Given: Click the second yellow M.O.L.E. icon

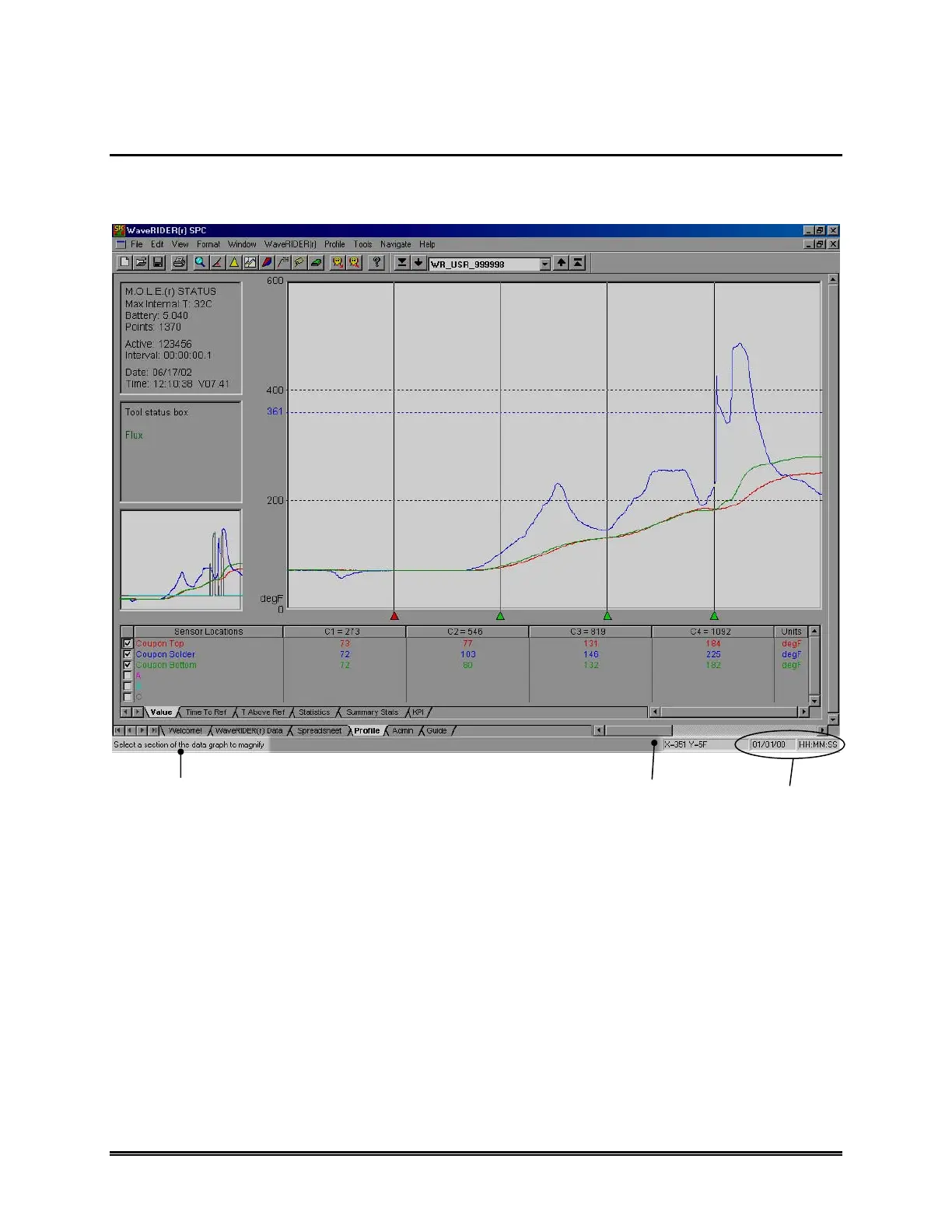Looking at the screenshot, I should pyautogui.click(x=354, y=263).
